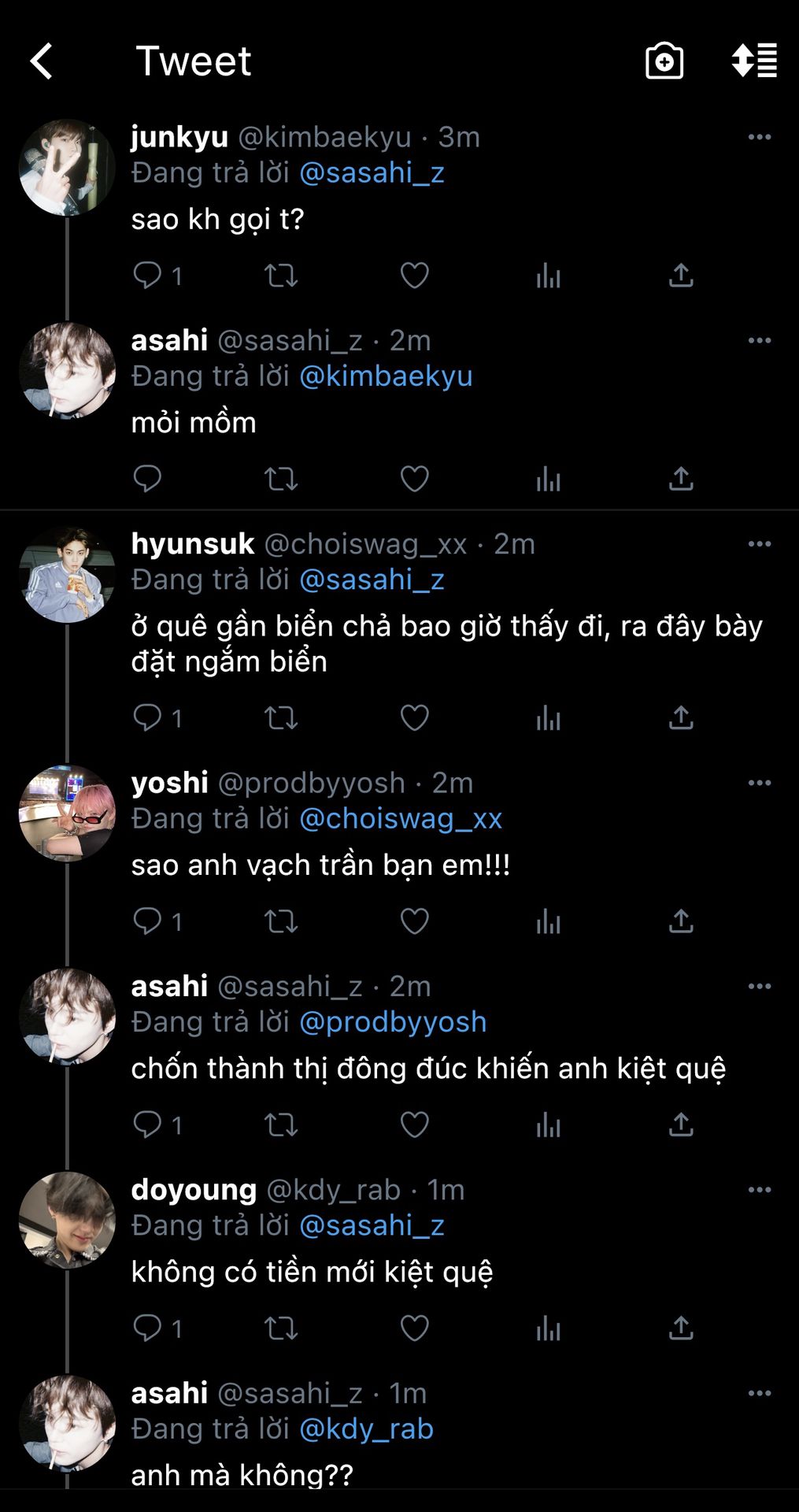Reply to doyoung's "không có tiền" tweet
799x1512 pixels.
pos(147,1328)
